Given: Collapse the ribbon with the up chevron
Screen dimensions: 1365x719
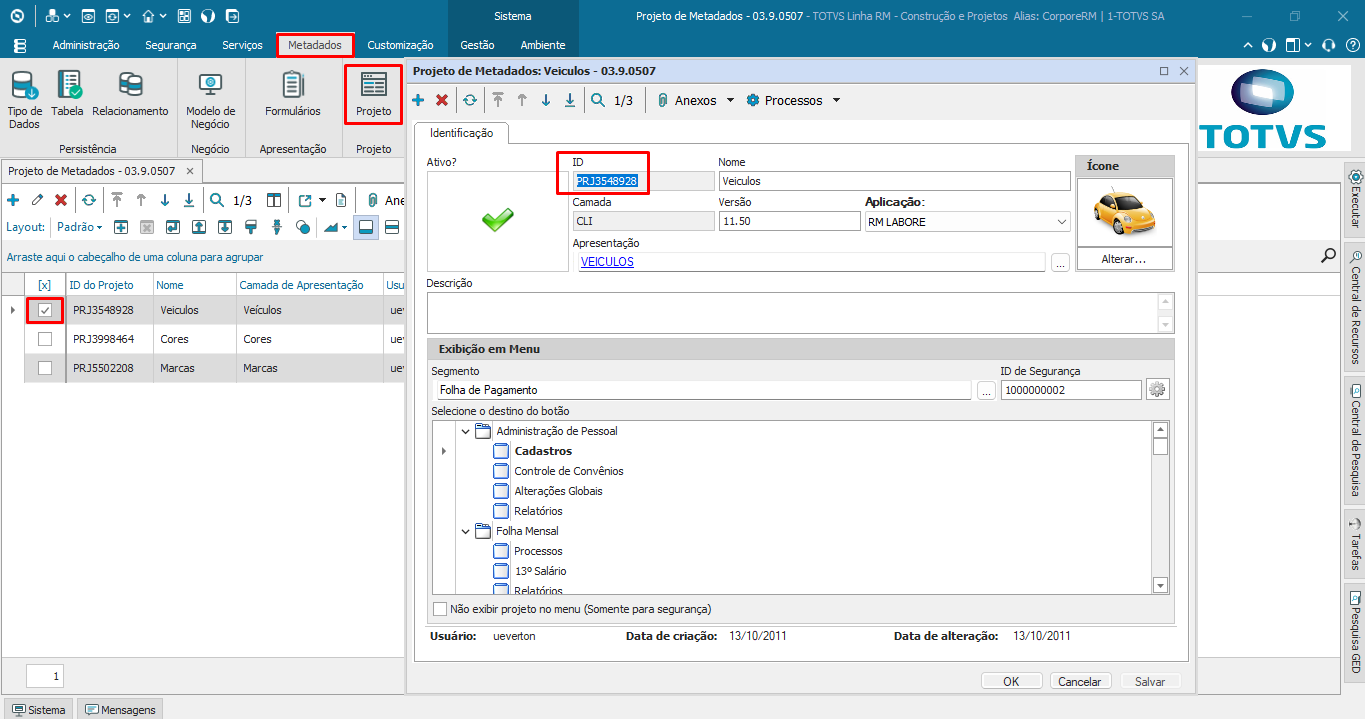Looking at the screenshot, I should coord(1247,45).
